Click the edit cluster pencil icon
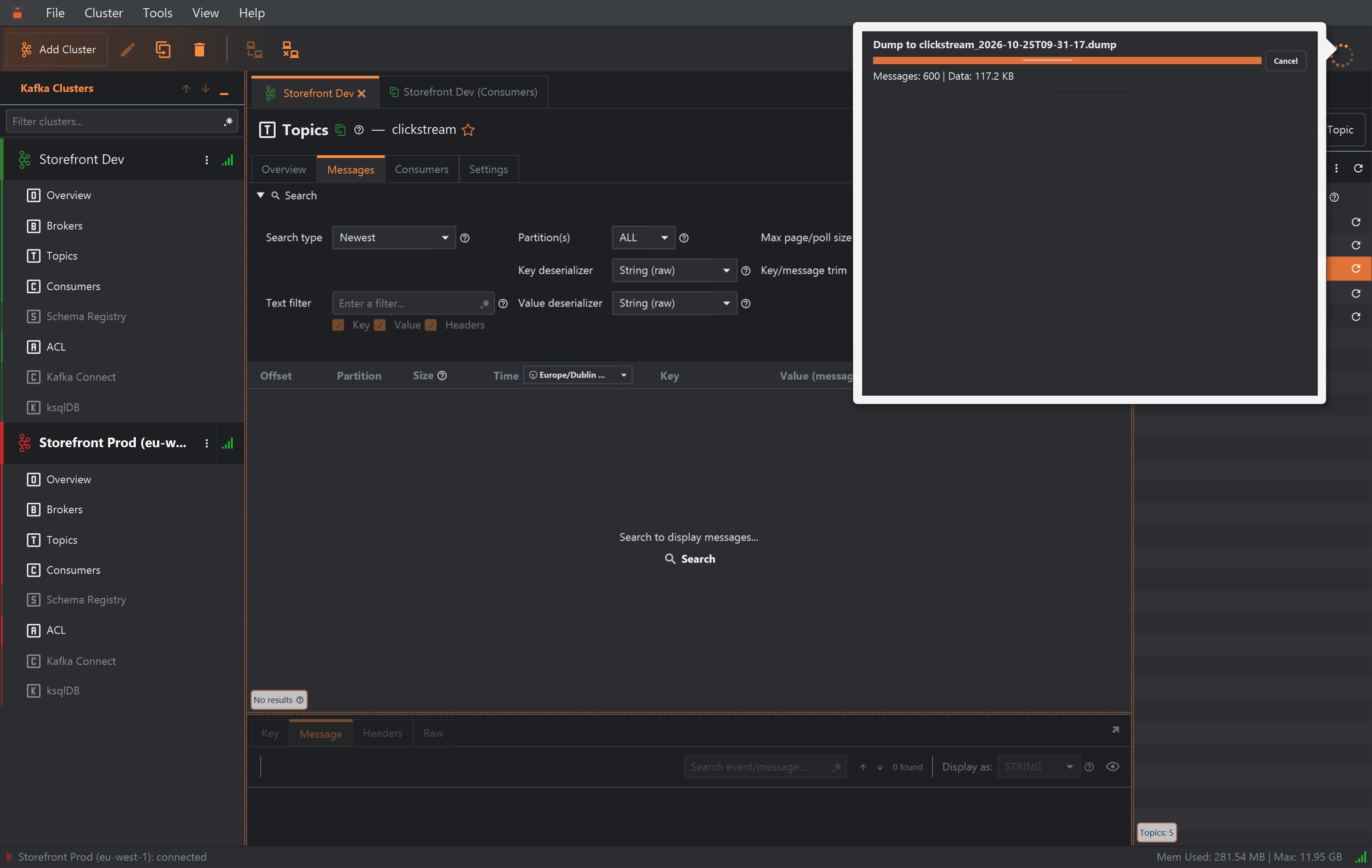 (x=128, y=50)
